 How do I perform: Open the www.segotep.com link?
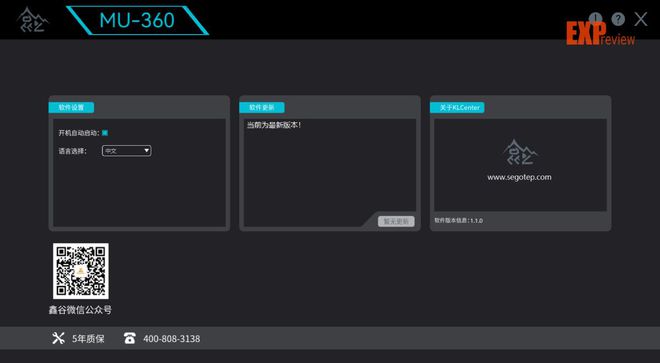[519, 177]
